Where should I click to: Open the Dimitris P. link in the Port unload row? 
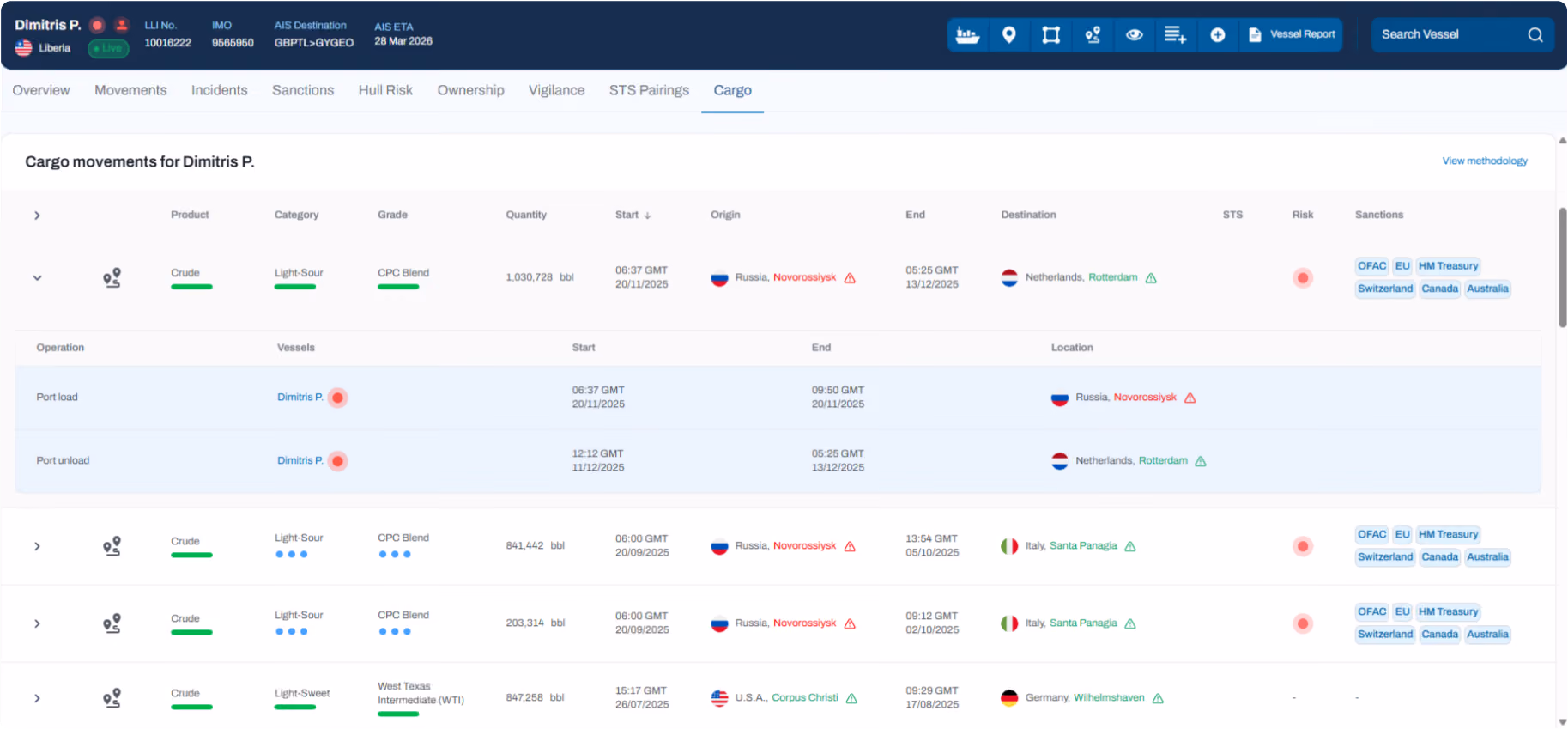(300, 461)
